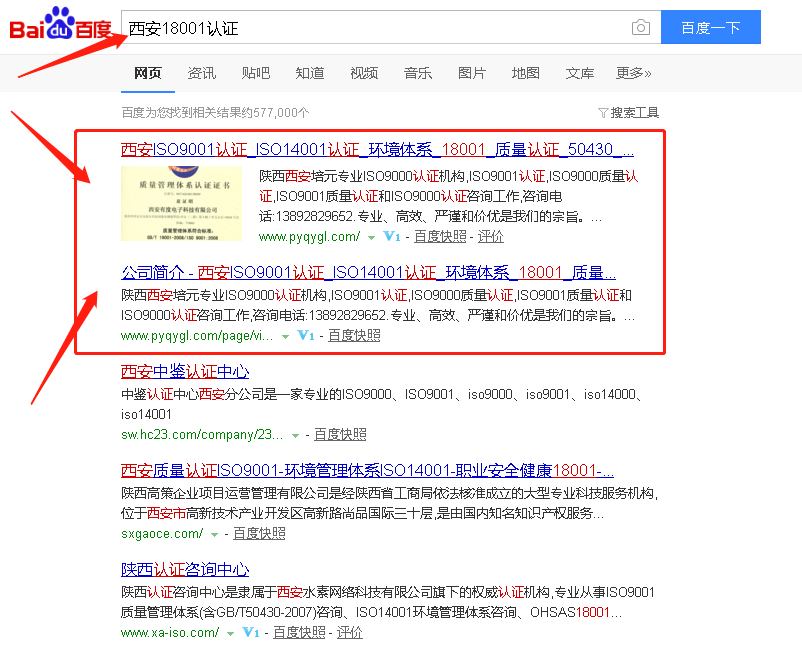Switch to the 地图 tab
Screen dimensions: 802x648
pos(526,73)
